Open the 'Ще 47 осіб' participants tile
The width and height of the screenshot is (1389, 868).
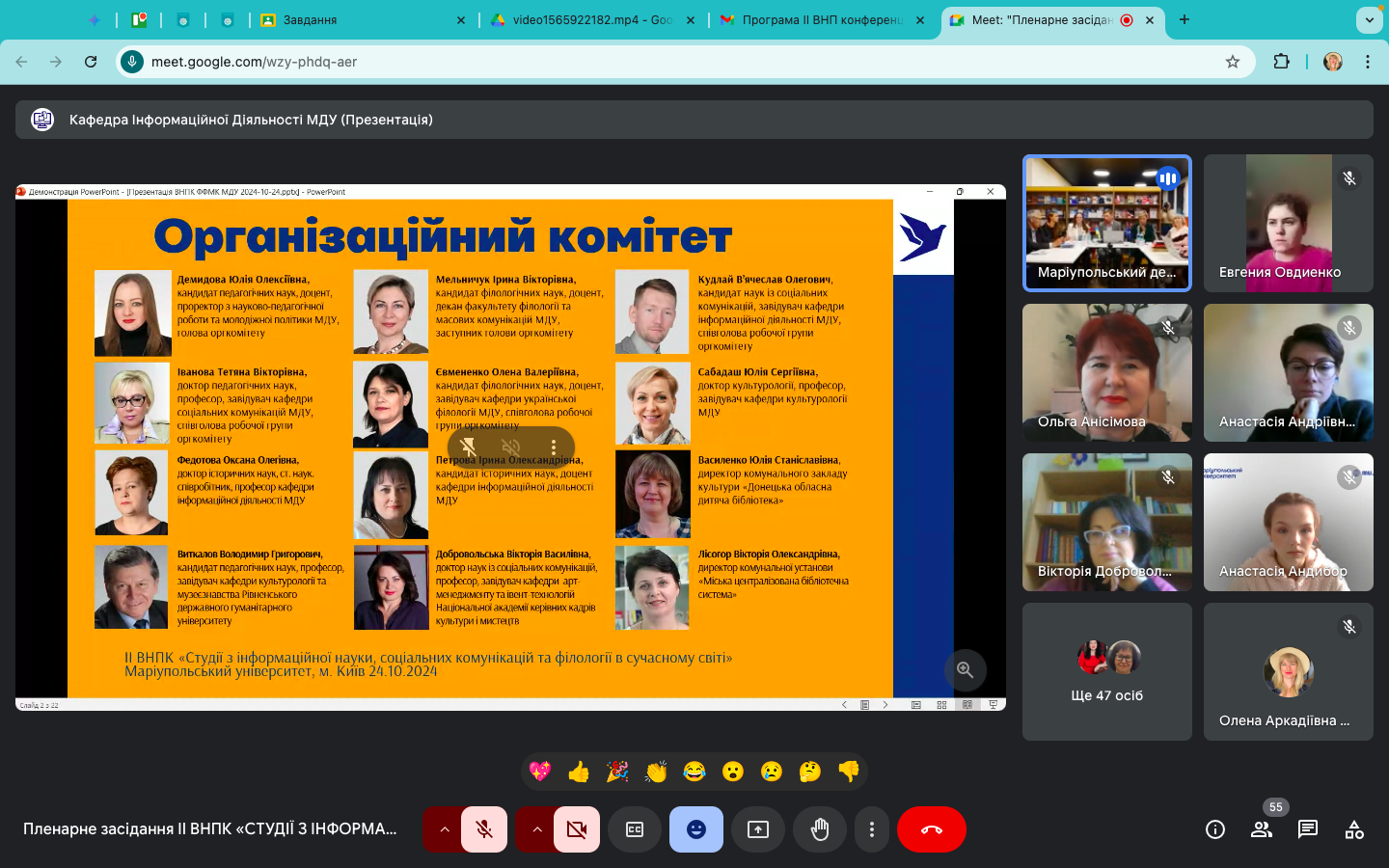[1106, 672]
